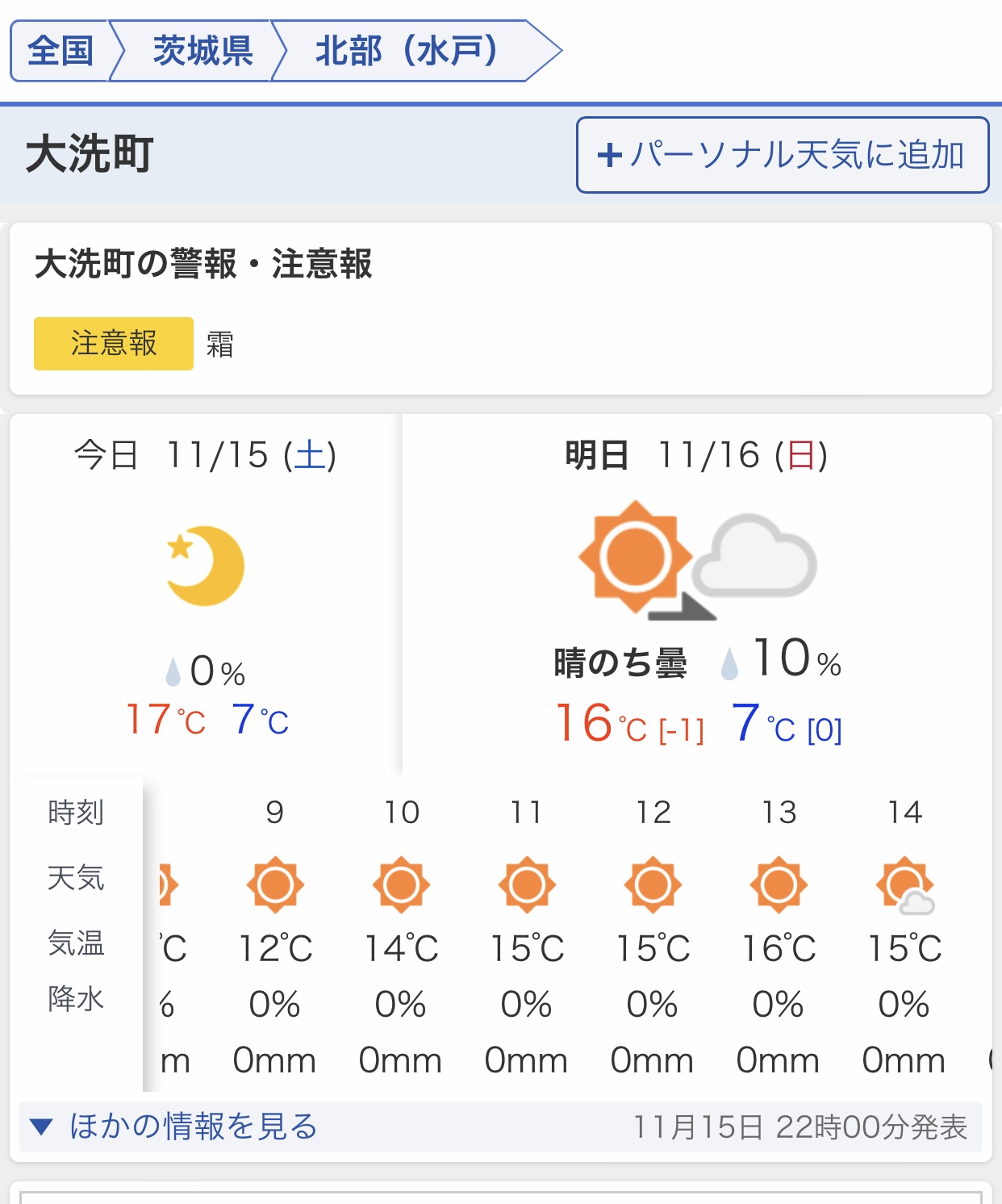Open the 全国 breadcrumb
This screenshot has width=1002, height=1204.
point(61,51)
